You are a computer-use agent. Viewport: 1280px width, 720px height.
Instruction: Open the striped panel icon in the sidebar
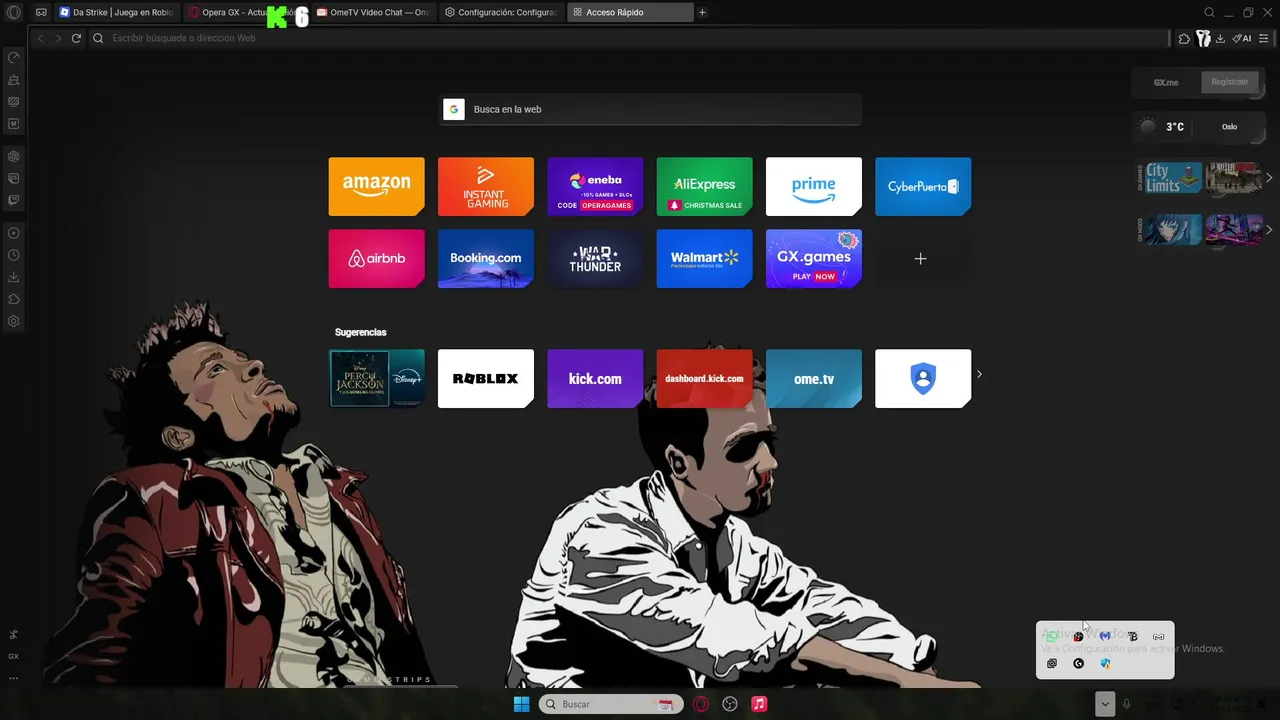[14, 102]
